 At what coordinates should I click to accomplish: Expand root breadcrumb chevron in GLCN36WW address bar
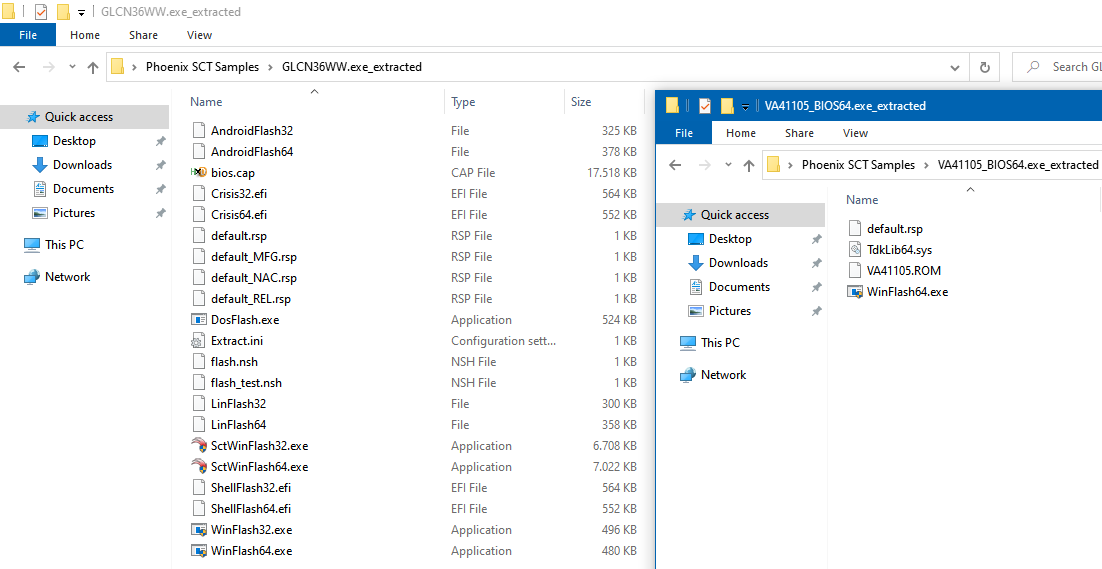tap(134, 67)
